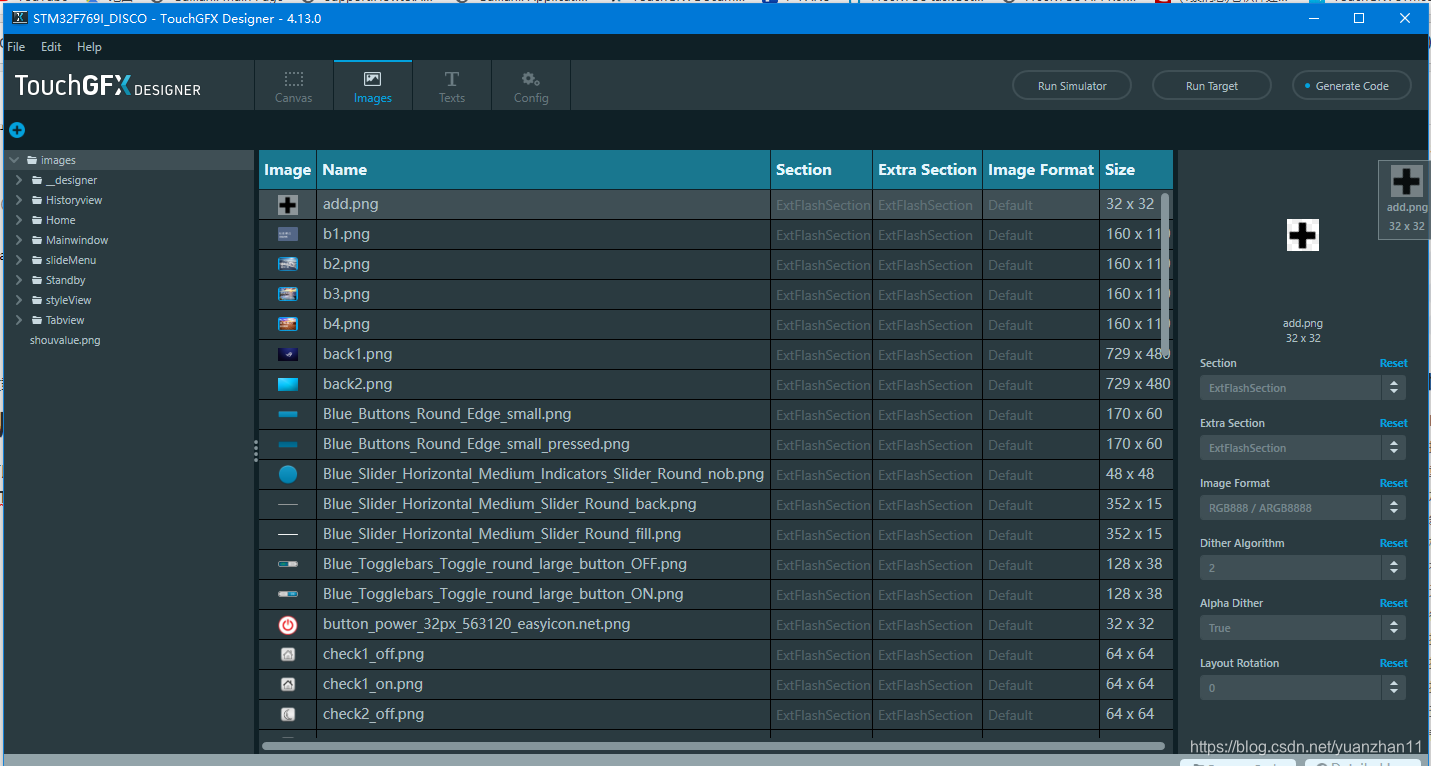Click the Run Simulator button
This screenshot has width=1431, height=766.
point(1072,86)
